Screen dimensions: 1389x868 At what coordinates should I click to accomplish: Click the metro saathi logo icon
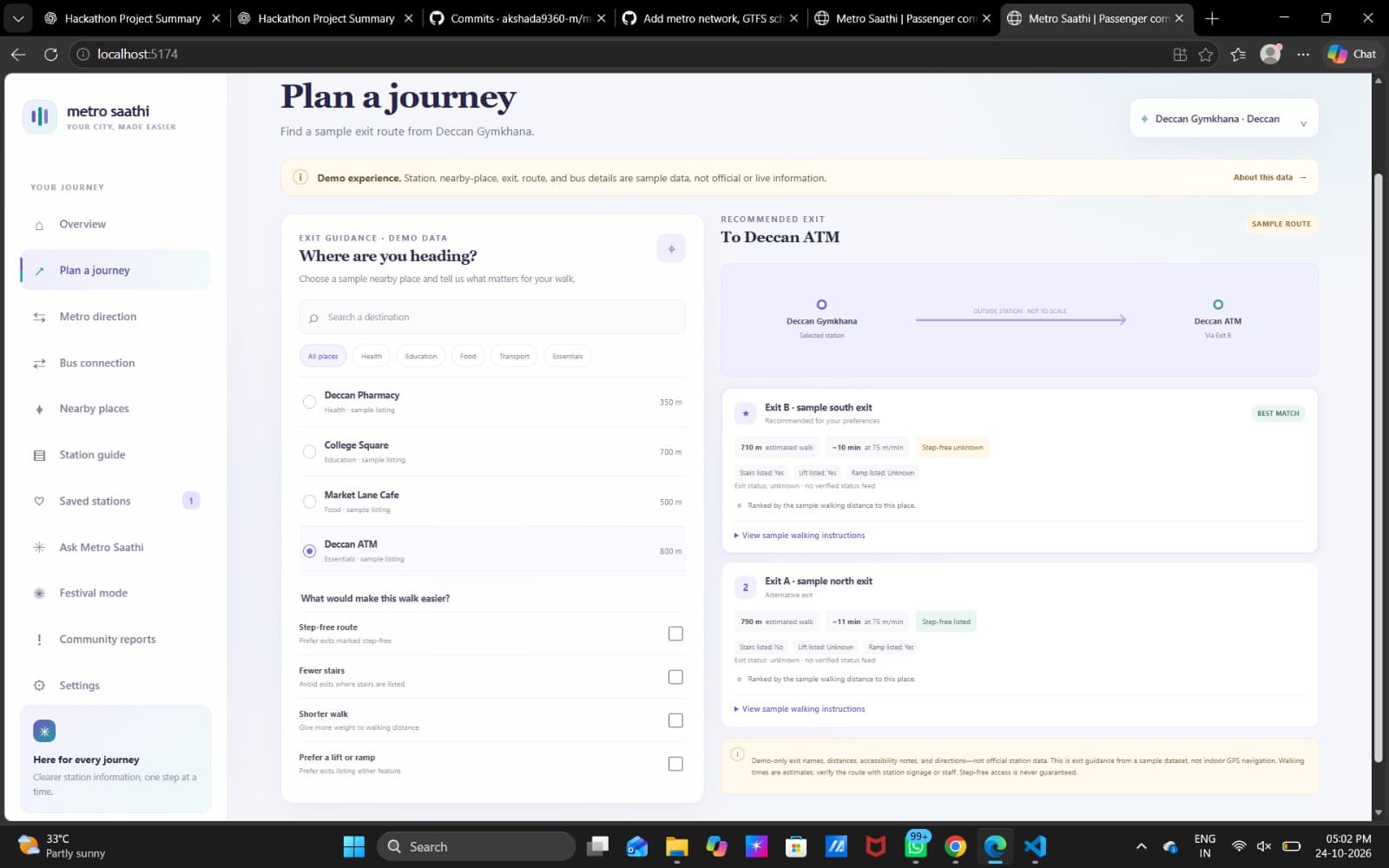tap(40, 116)
